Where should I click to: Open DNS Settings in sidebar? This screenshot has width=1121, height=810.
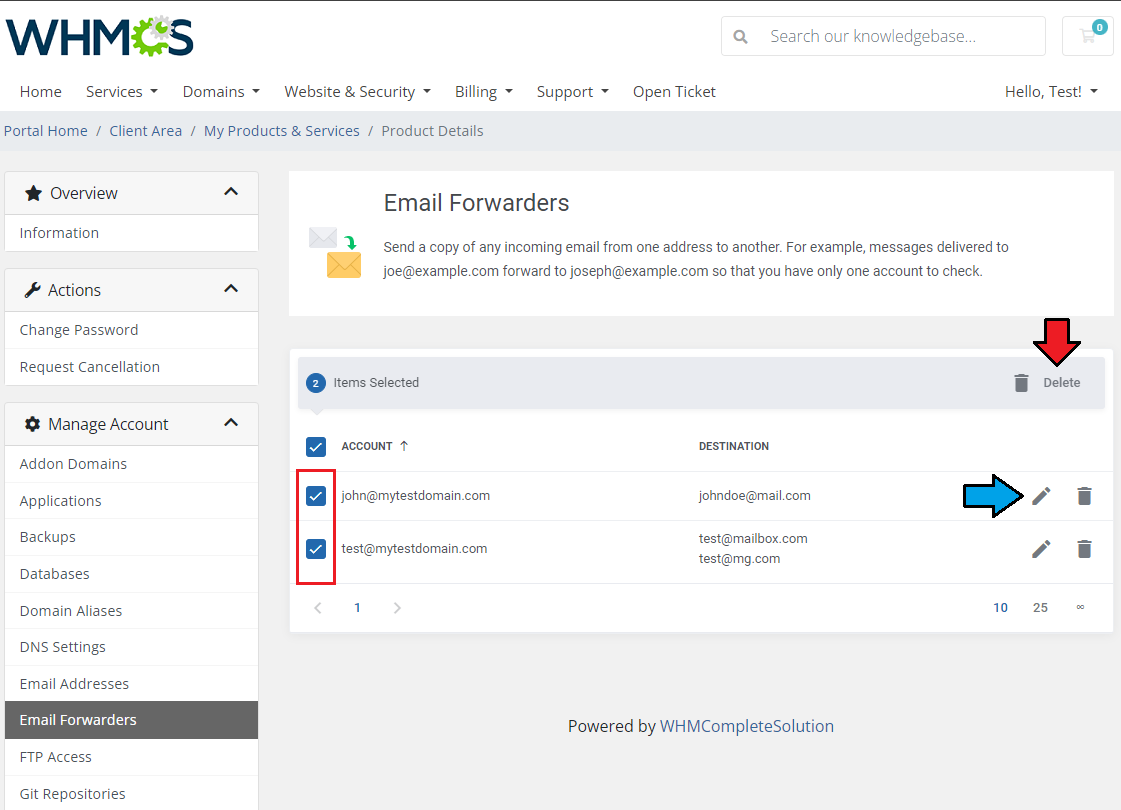(x=132, y=647)
